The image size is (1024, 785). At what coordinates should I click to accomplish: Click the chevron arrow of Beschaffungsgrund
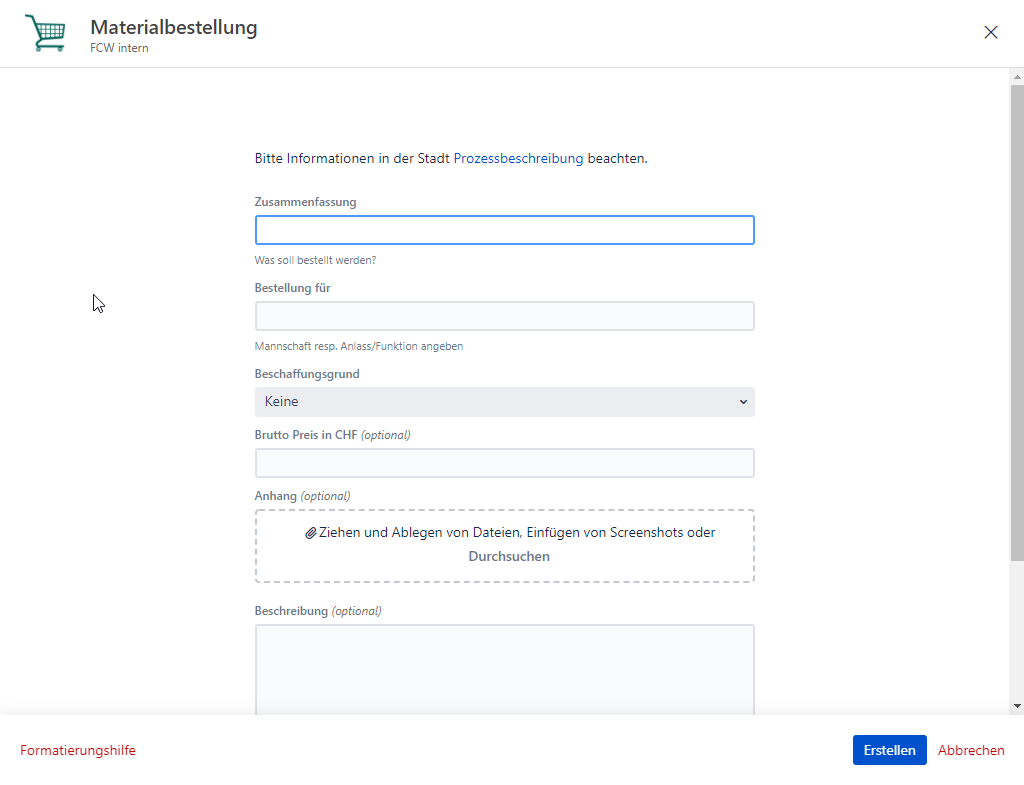coord(743,402)
